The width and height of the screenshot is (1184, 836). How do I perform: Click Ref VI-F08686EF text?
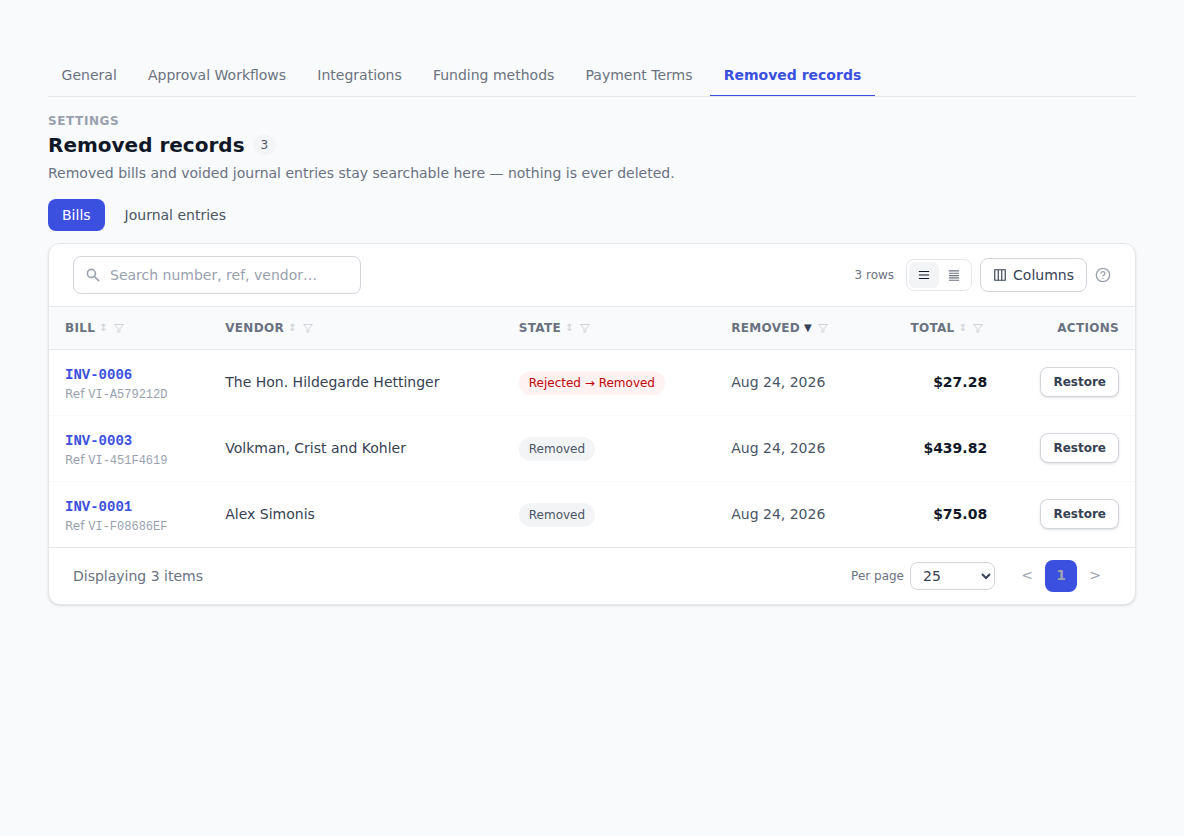coord(116,526)
